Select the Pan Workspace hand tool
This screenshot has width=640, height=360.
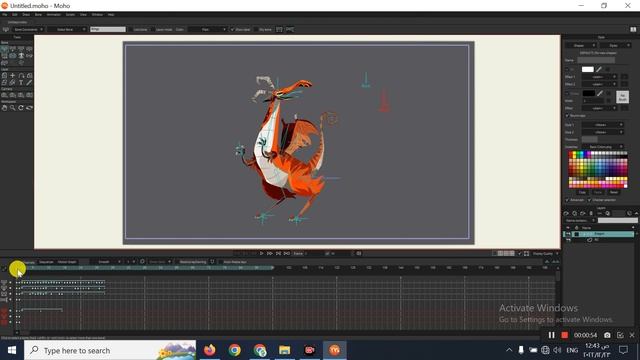[4, 108]
